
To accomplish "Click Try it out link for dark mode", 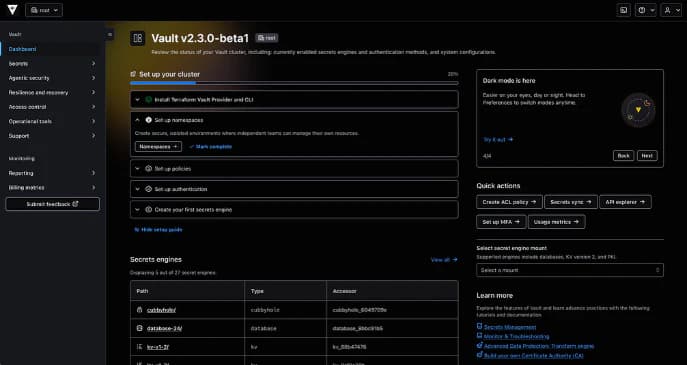I will pyautogui.click(x=498, y=139).
